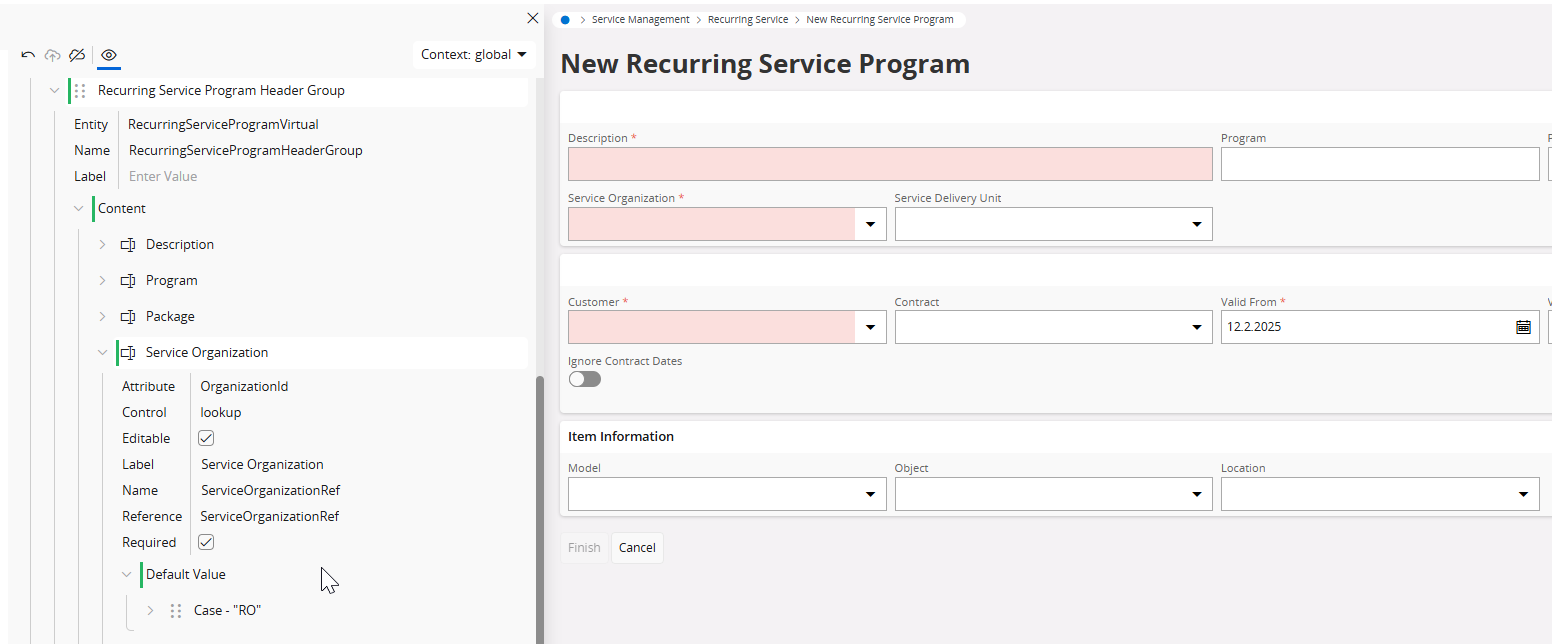Open the Service Delivery Unit dropdown arrow
Viewport: 1552px width, 644px height.
tap(1197, 224)
